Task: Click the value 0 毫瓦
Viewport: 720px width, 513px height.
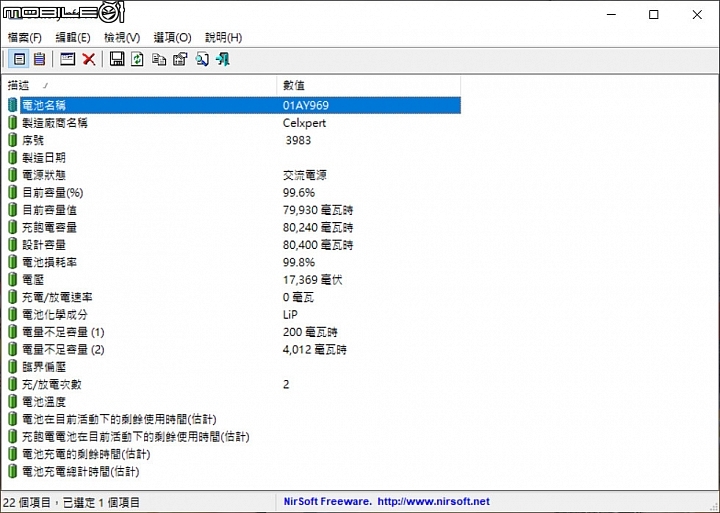Action: [x=298, y=297]
